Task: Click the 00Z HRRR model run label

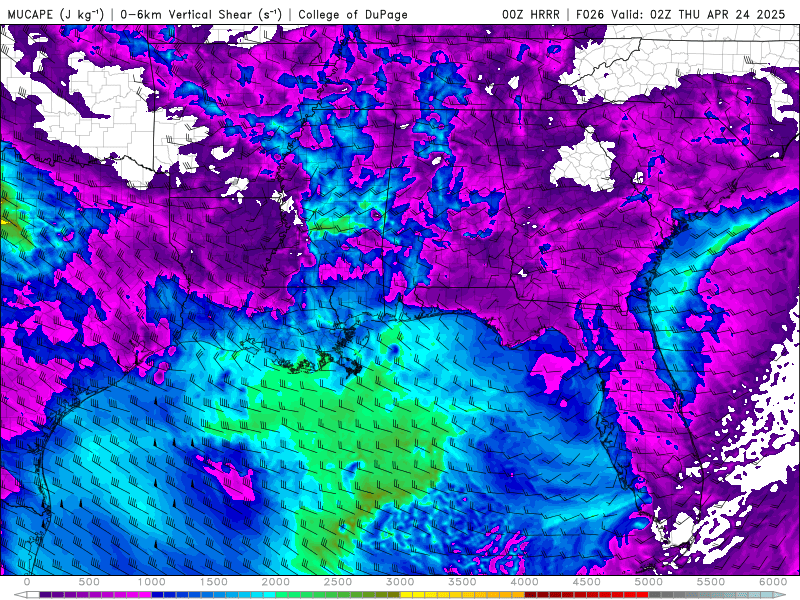Action: [531, 14]
